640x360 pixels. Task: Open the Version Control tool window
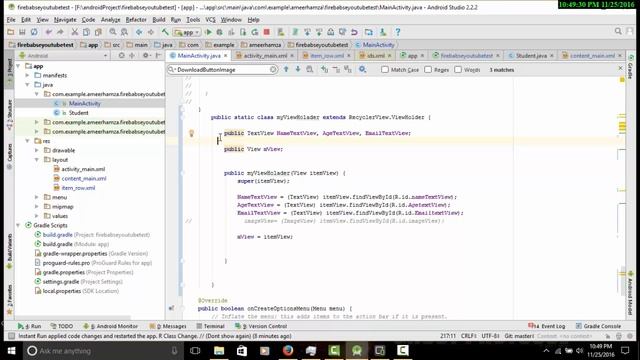(x=261, y=326)
